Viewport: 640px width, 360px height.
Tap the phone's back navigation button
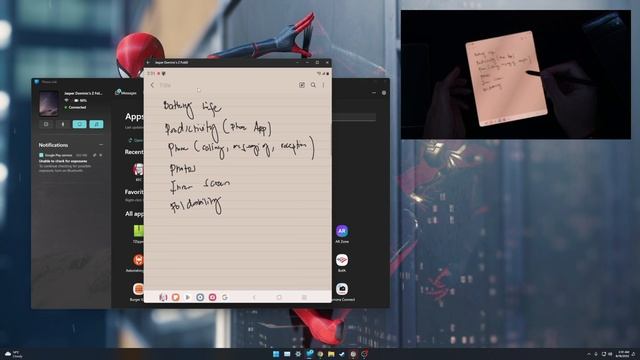[x=254, y=297]
